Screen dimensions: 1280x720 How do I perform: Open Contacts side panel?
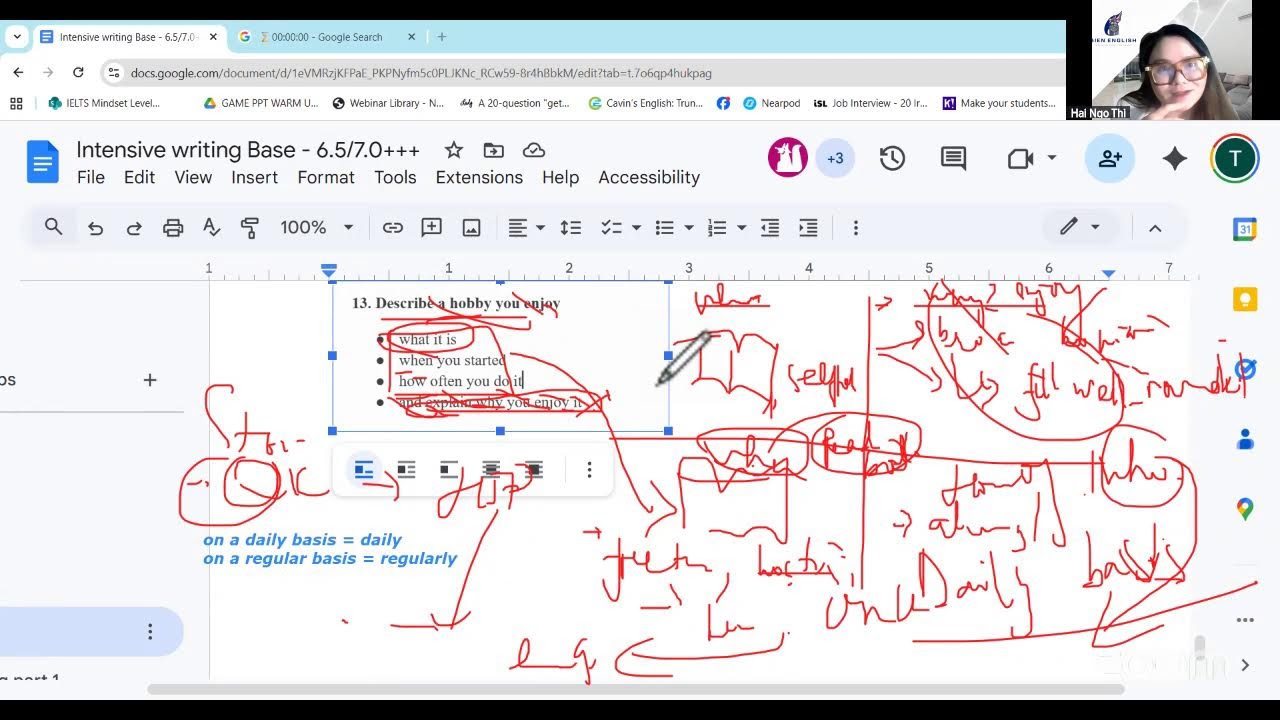(x=1245, y=439)
